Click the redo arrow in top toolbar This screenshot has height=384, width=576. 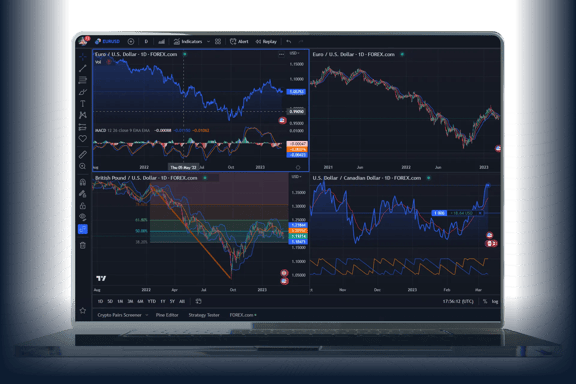301,42
